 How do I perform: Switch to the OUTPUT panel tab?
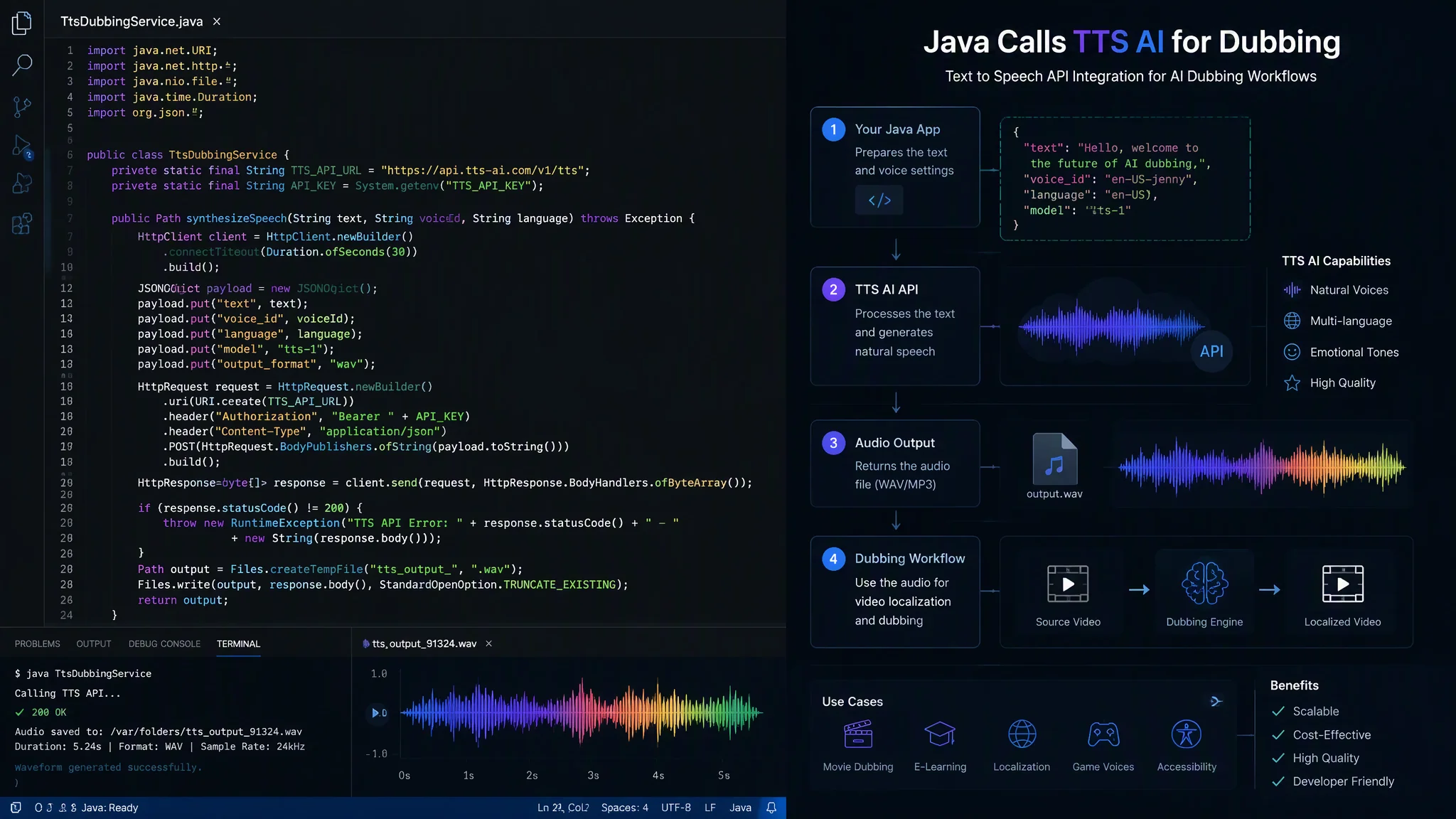[x=94, y=643]
